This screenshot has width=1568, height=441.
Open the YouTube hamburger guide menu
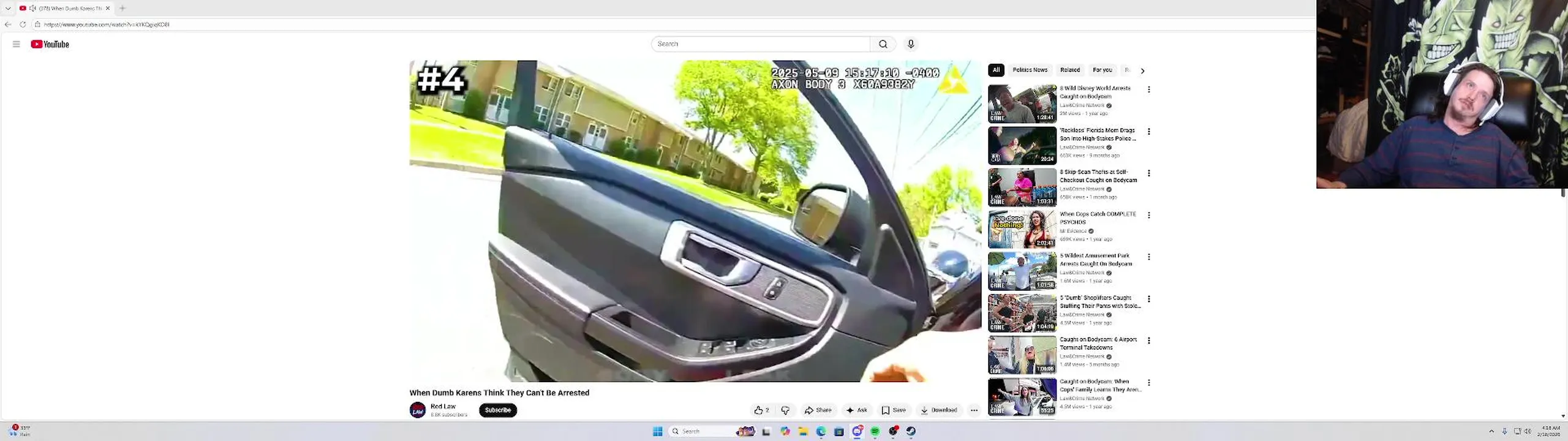point(17,44)
